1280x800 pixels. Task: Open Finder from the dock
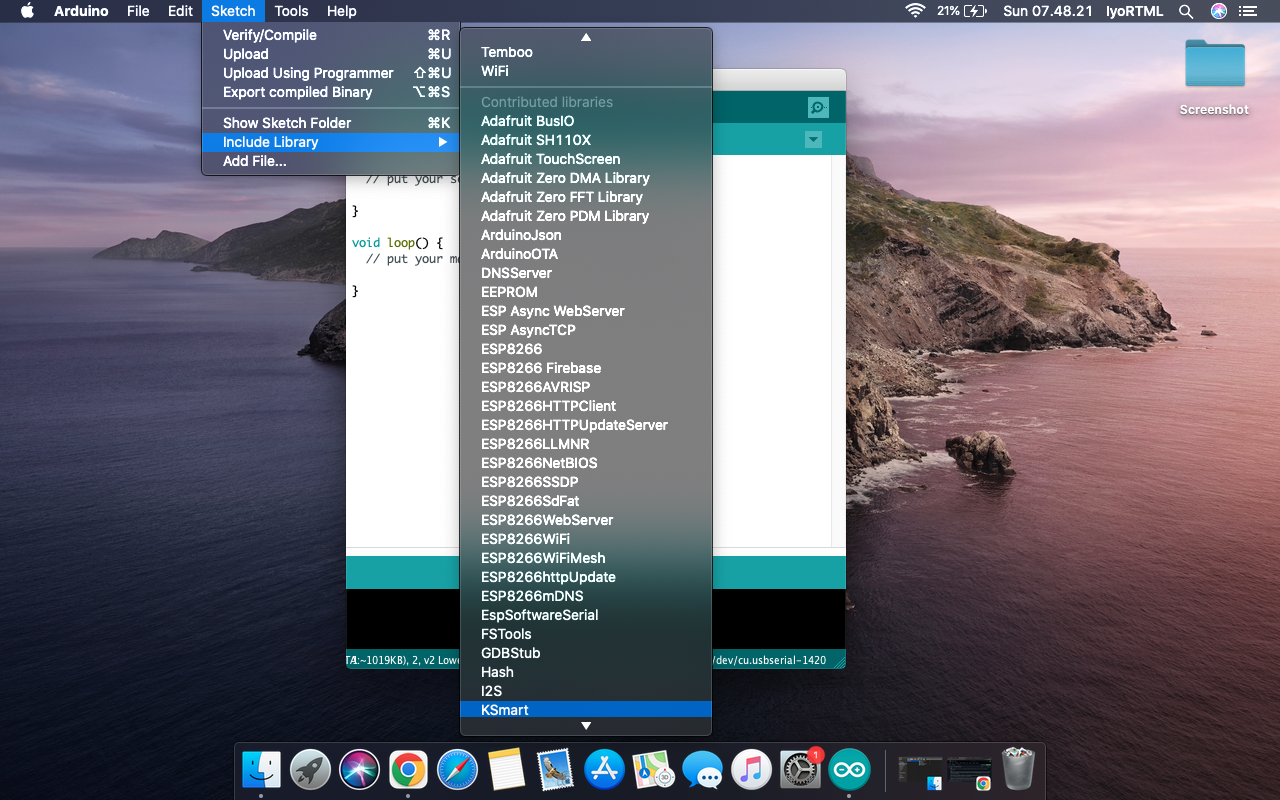(x=262, y=770)
